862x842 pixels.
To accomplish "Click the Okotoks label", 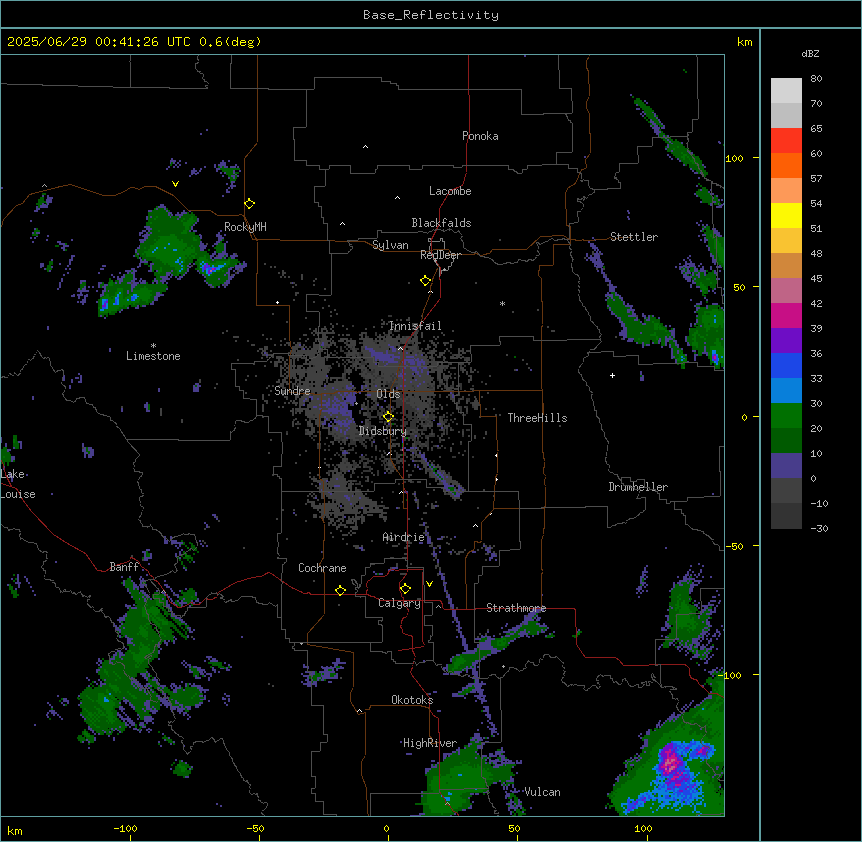I will (x=412, y=700).
